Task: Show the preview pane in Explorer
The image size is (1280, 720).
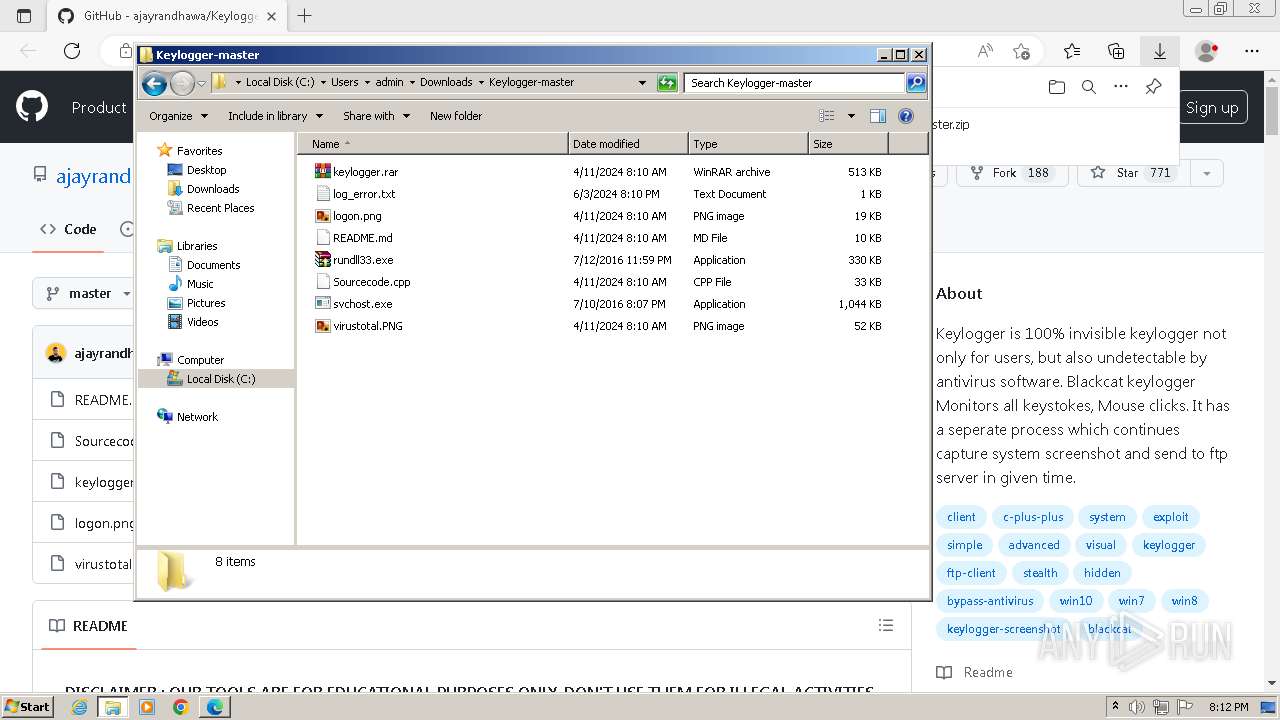Action: (878, 116)
